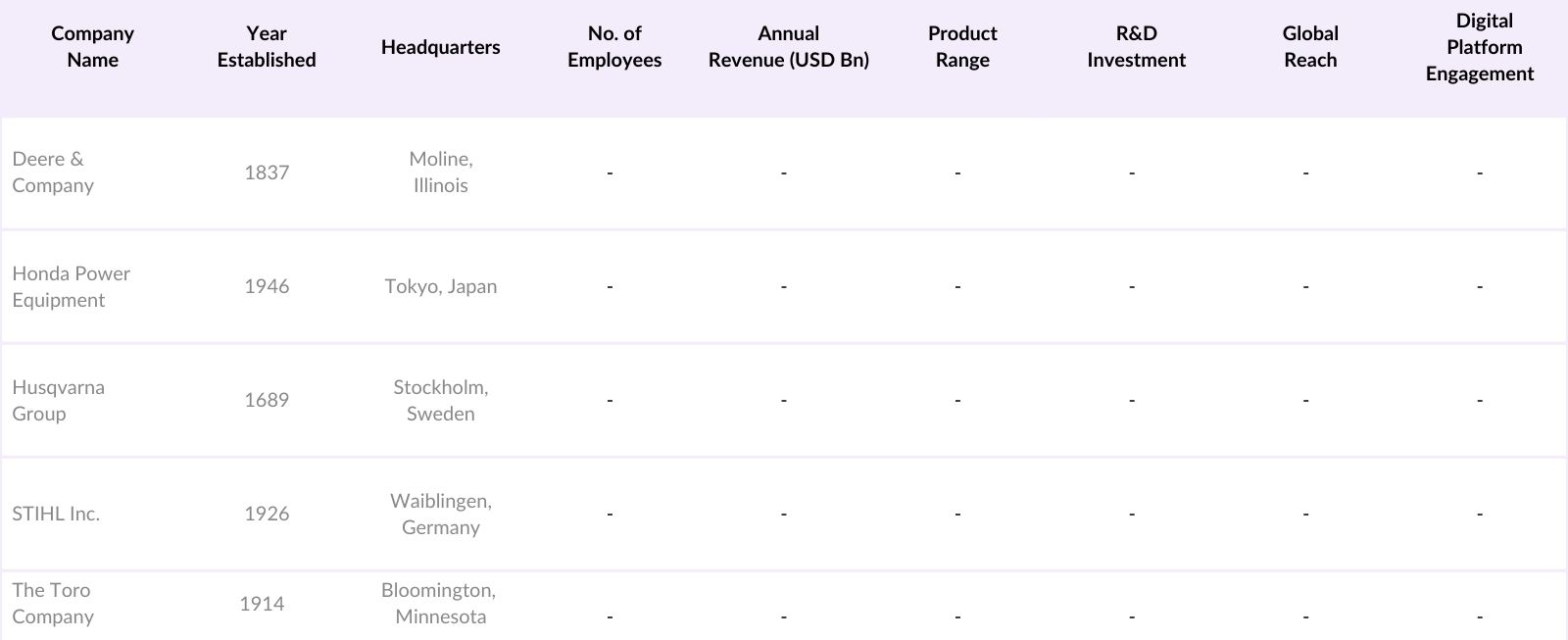The height and width of the screenshot is (640, 1568).
Task: Click the R&D Investment column header
Action: click(x=1136, y=46)
